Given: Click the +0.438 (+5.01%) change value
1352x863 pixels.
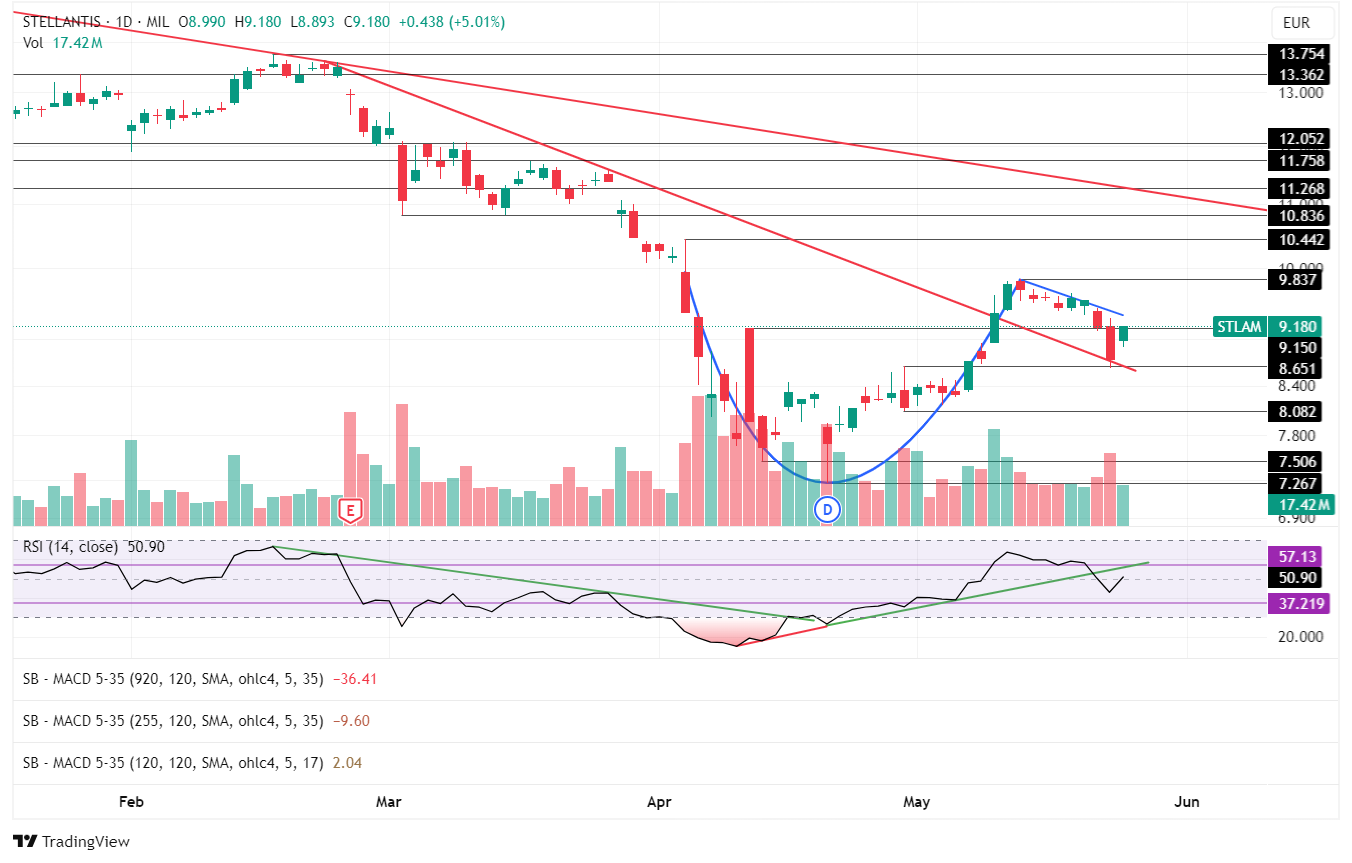Looking at the screenshot, I should pos(451,22).
